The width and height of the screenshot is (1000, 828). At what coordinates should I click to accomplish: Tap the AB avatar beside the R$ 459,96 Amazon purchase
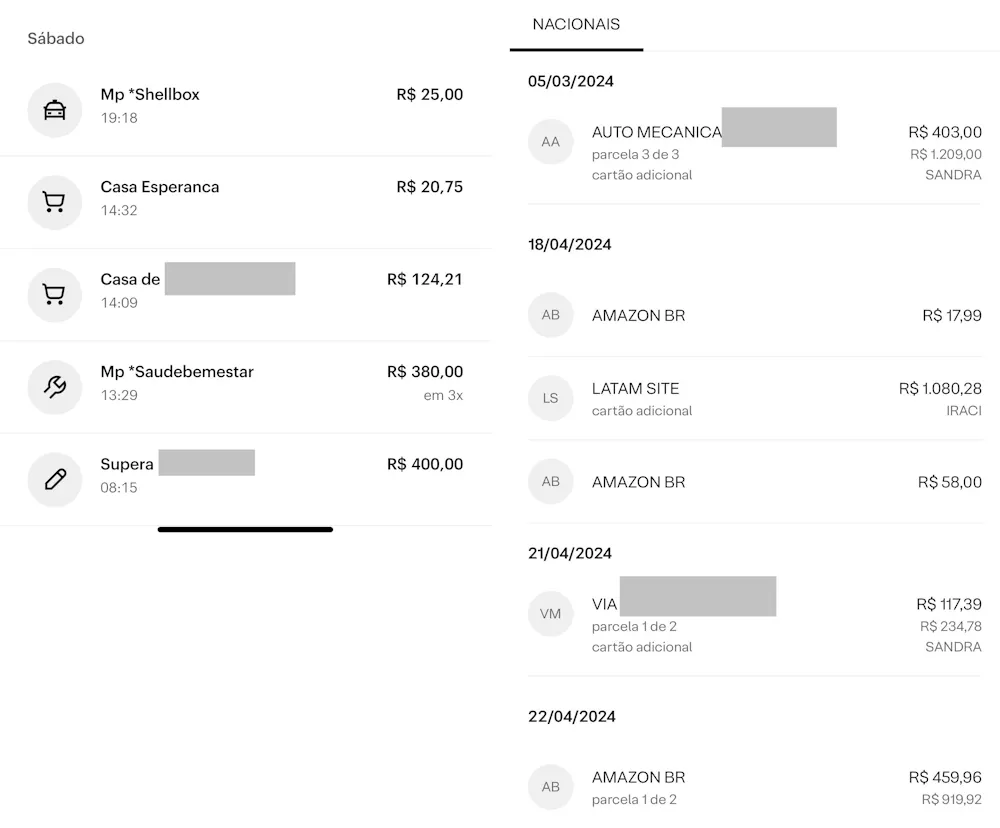(x=550, y=787)
